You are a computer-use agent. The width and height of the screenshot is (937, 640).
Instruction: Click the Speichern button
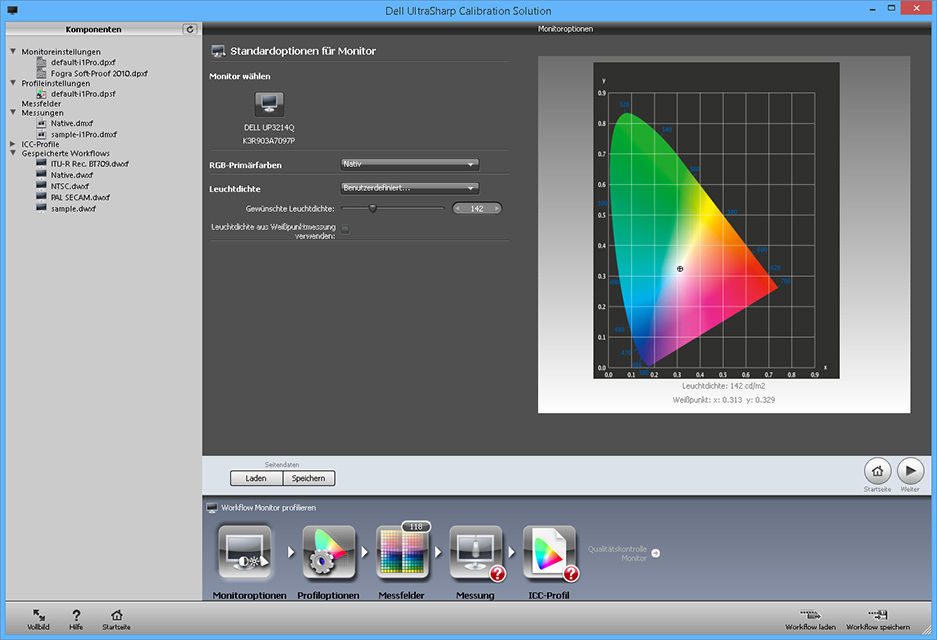click(309, 478)
